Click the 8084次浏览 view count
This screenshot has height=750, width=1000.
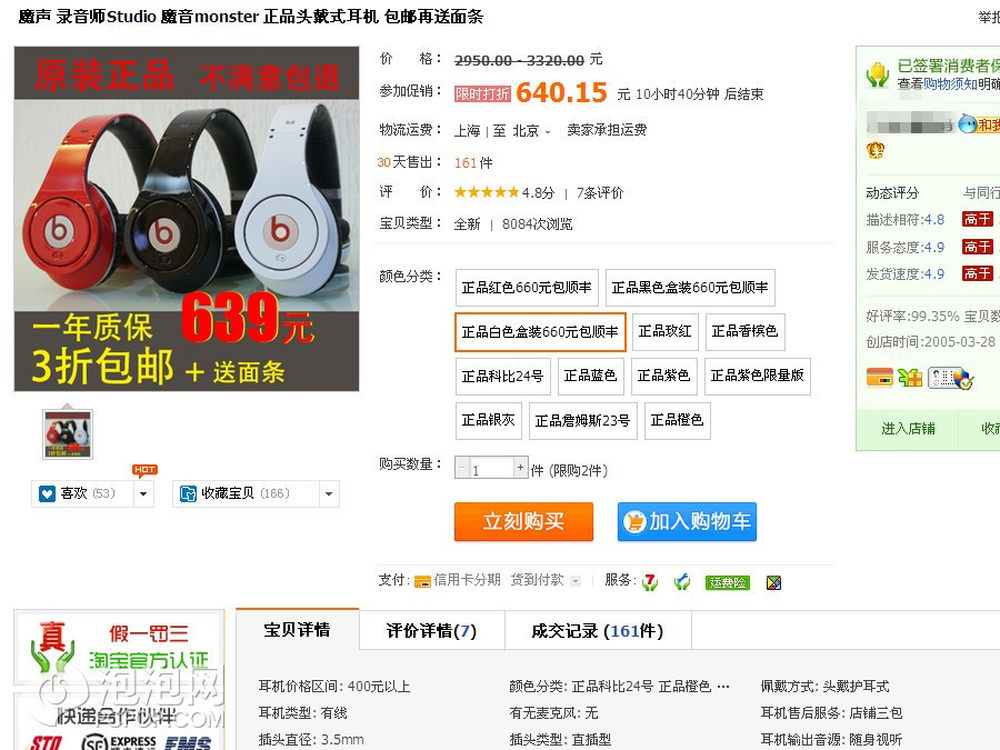tap(538, 224)
